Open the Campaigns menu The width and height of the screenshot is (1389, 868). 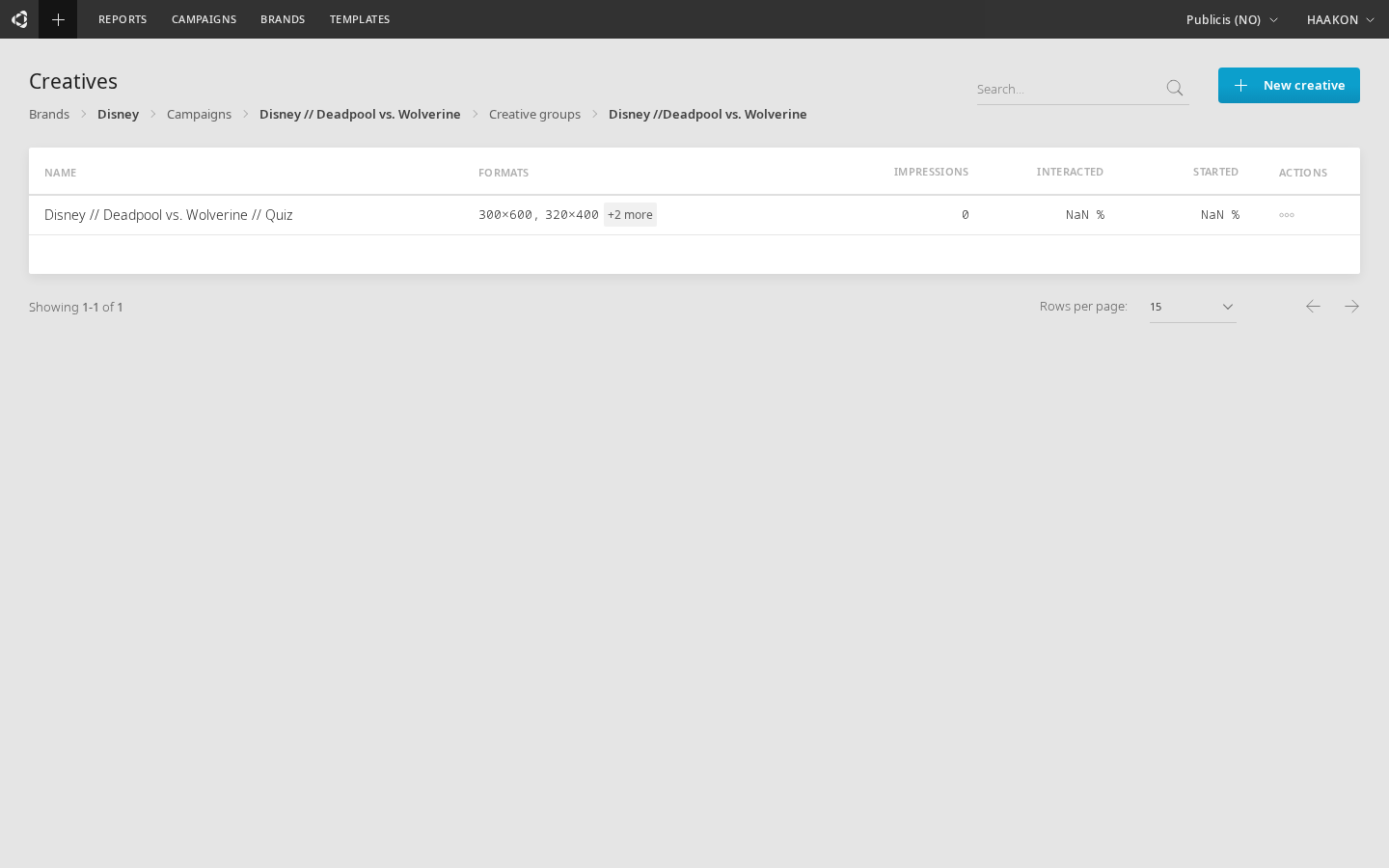[204, 19]
